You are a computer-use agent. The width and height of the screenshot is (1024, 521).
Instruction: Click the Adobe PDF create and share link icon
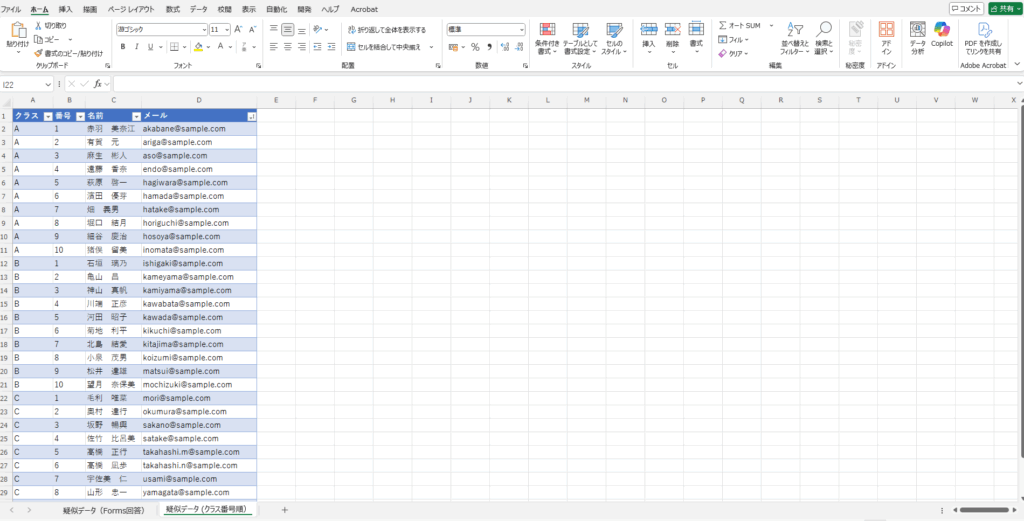[x=984, y=29]
